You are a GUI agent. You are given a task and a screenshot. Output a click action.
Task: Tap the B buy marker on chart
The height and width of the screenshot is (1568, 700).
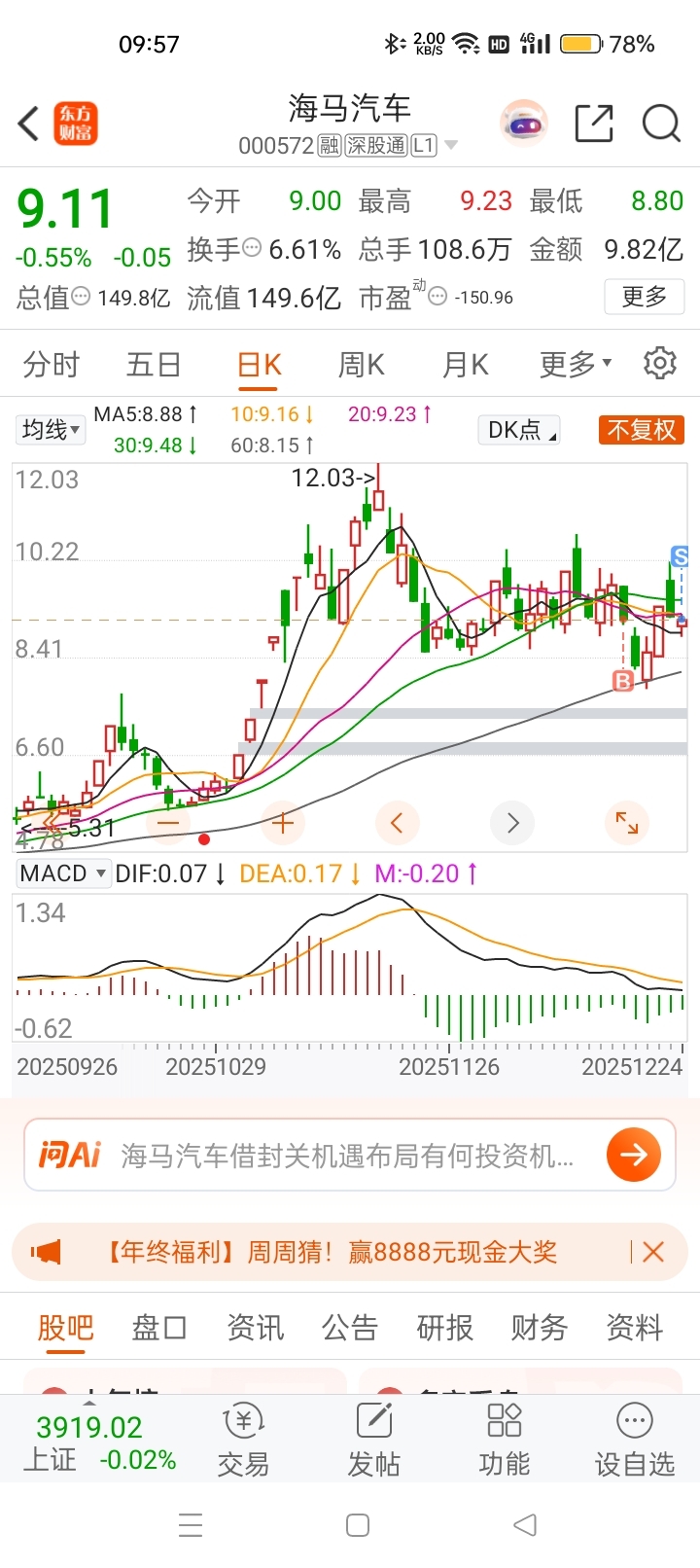pos(623,681)
